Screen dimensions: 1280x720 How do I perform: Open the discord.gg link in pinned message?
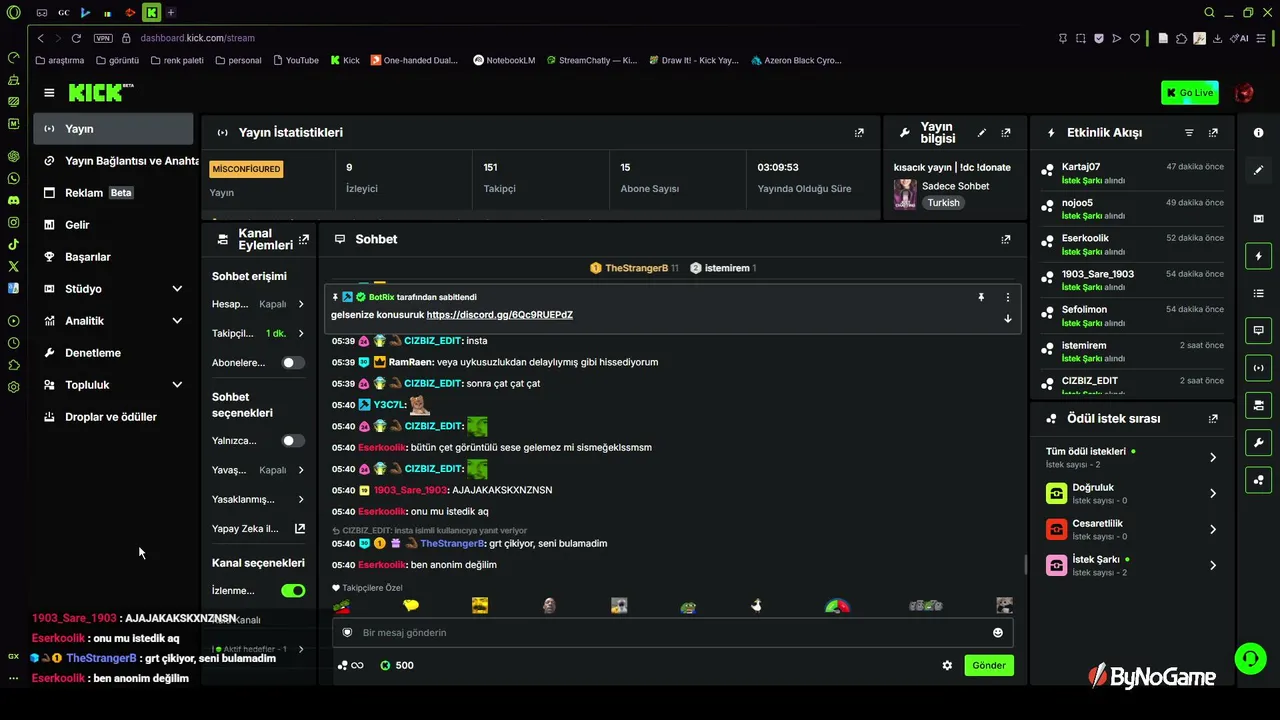pos(499,315)
